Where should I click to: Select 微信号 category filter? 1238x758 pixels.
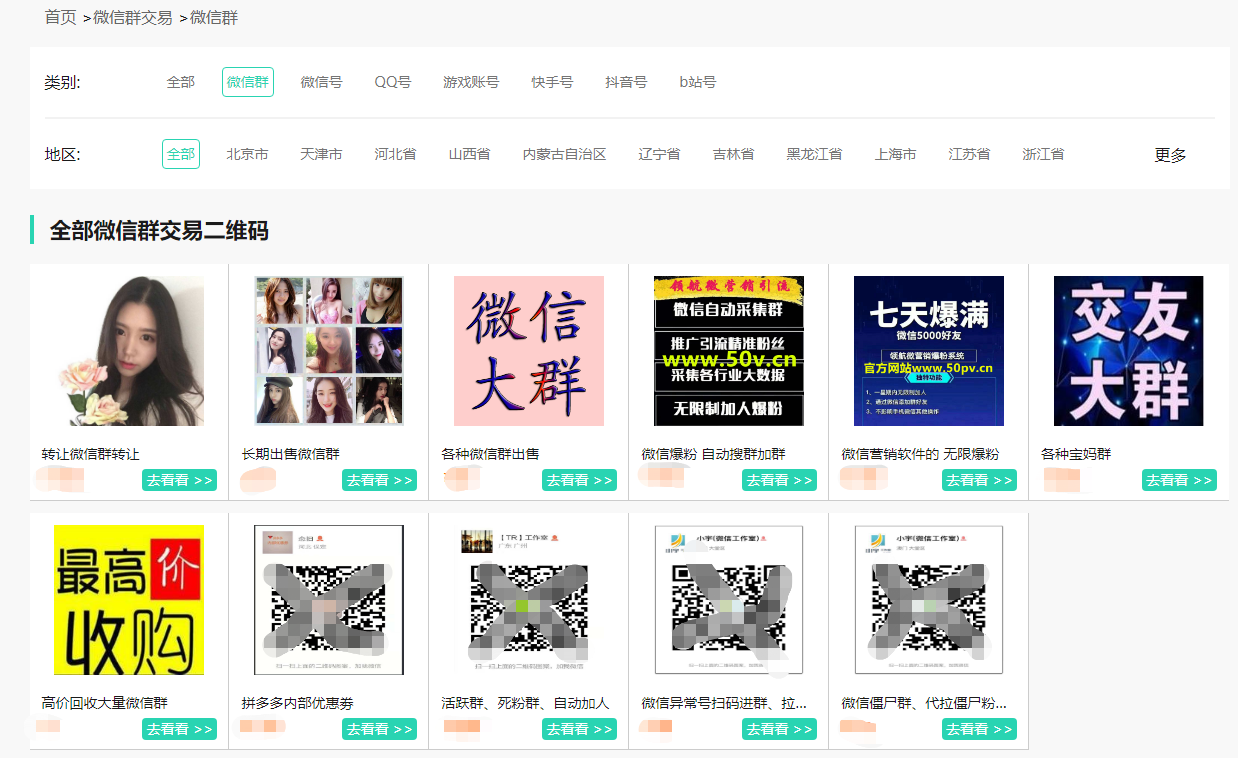click(322, 82)
